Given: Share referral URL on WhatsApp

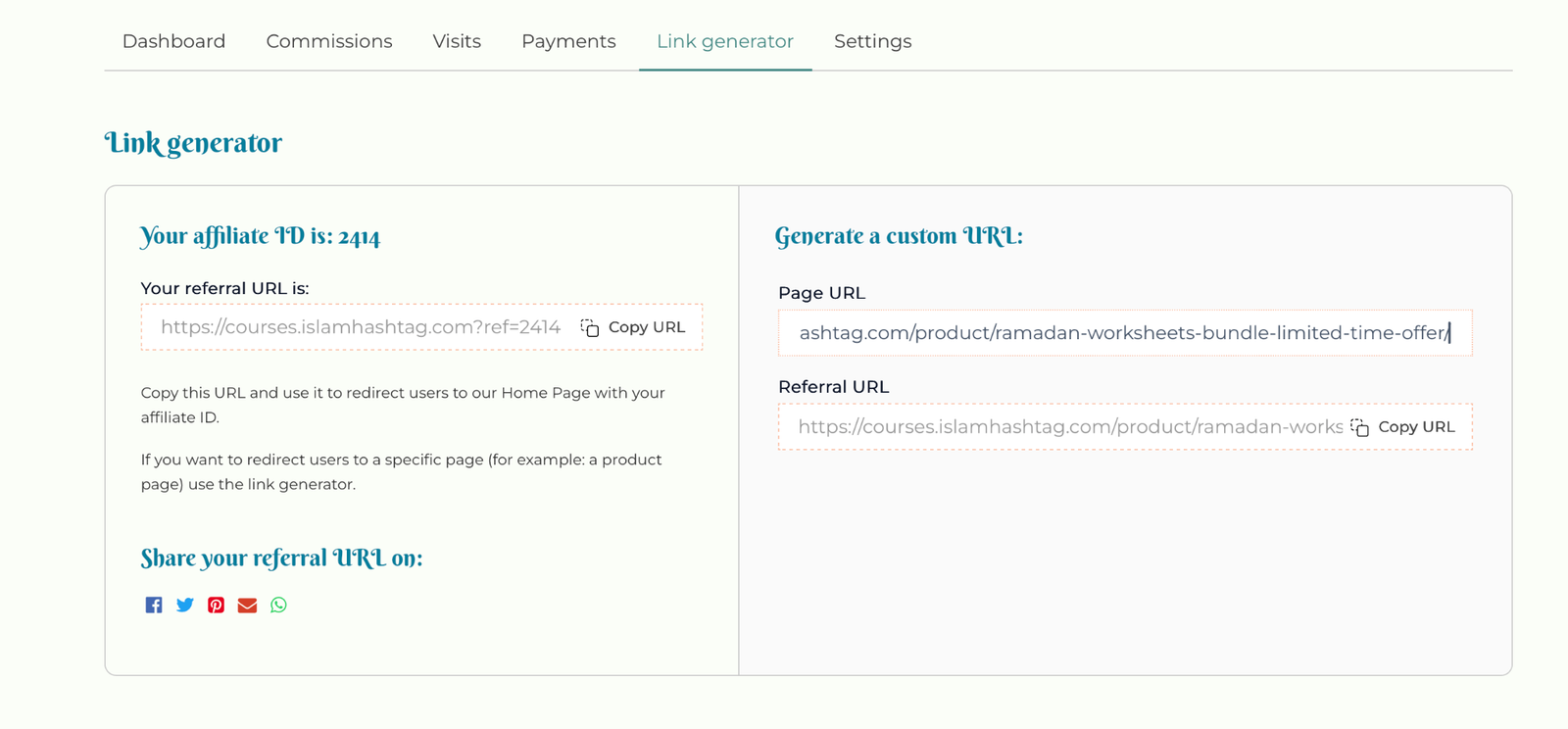Looking at the screenshot, I should coord(279,605).
